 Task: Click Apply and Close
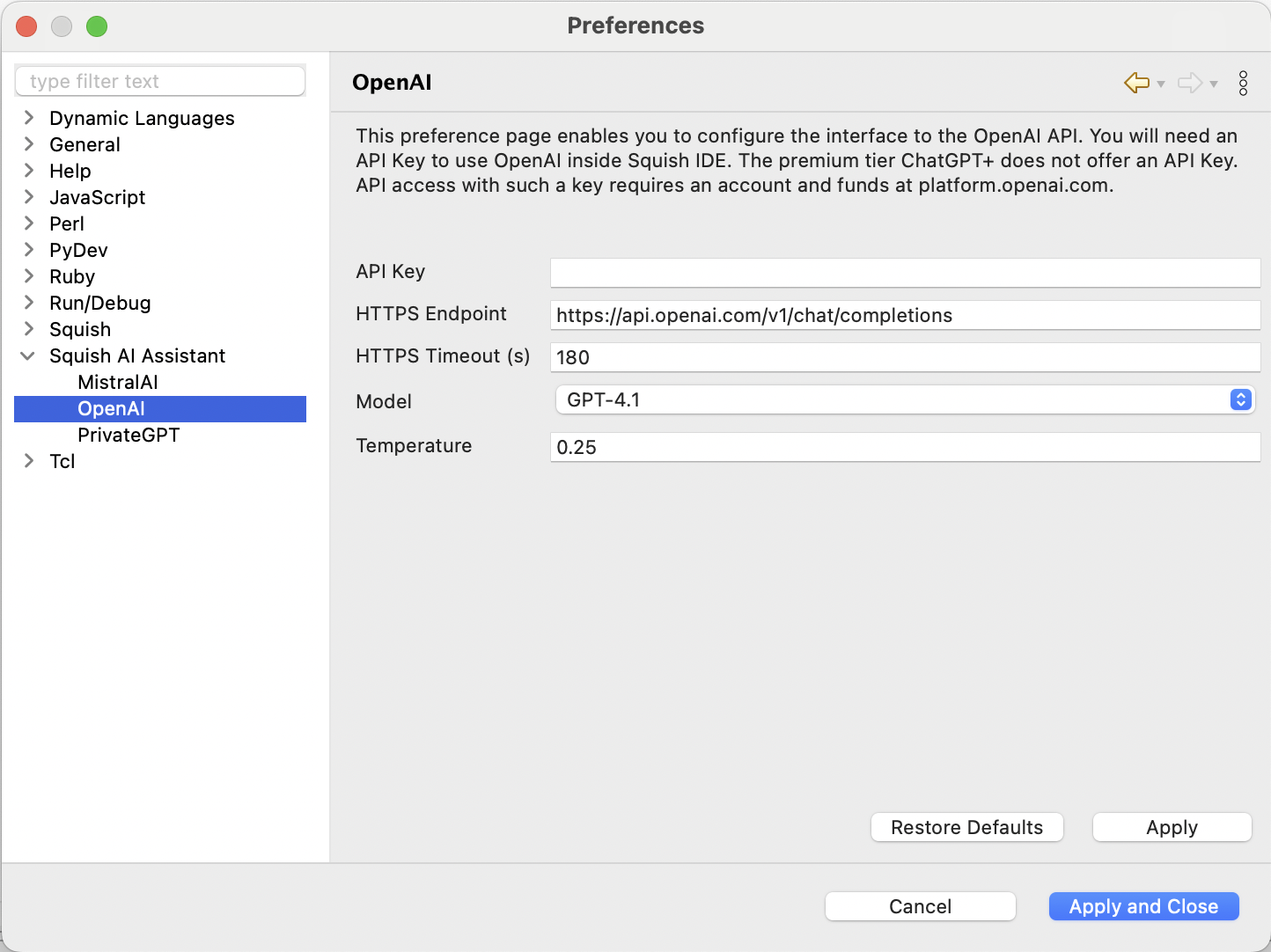pyautogui.click(x=1143, y=906)
